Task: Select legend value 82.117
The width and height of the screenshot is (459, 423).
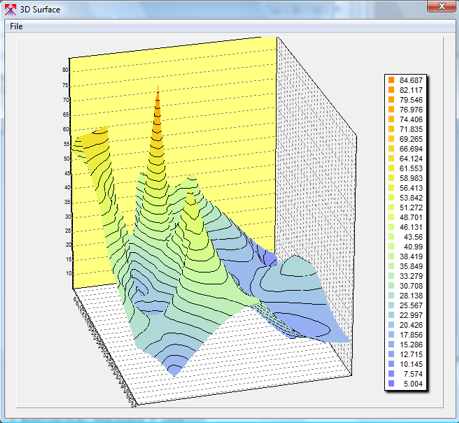Action: tap(411, 90)
